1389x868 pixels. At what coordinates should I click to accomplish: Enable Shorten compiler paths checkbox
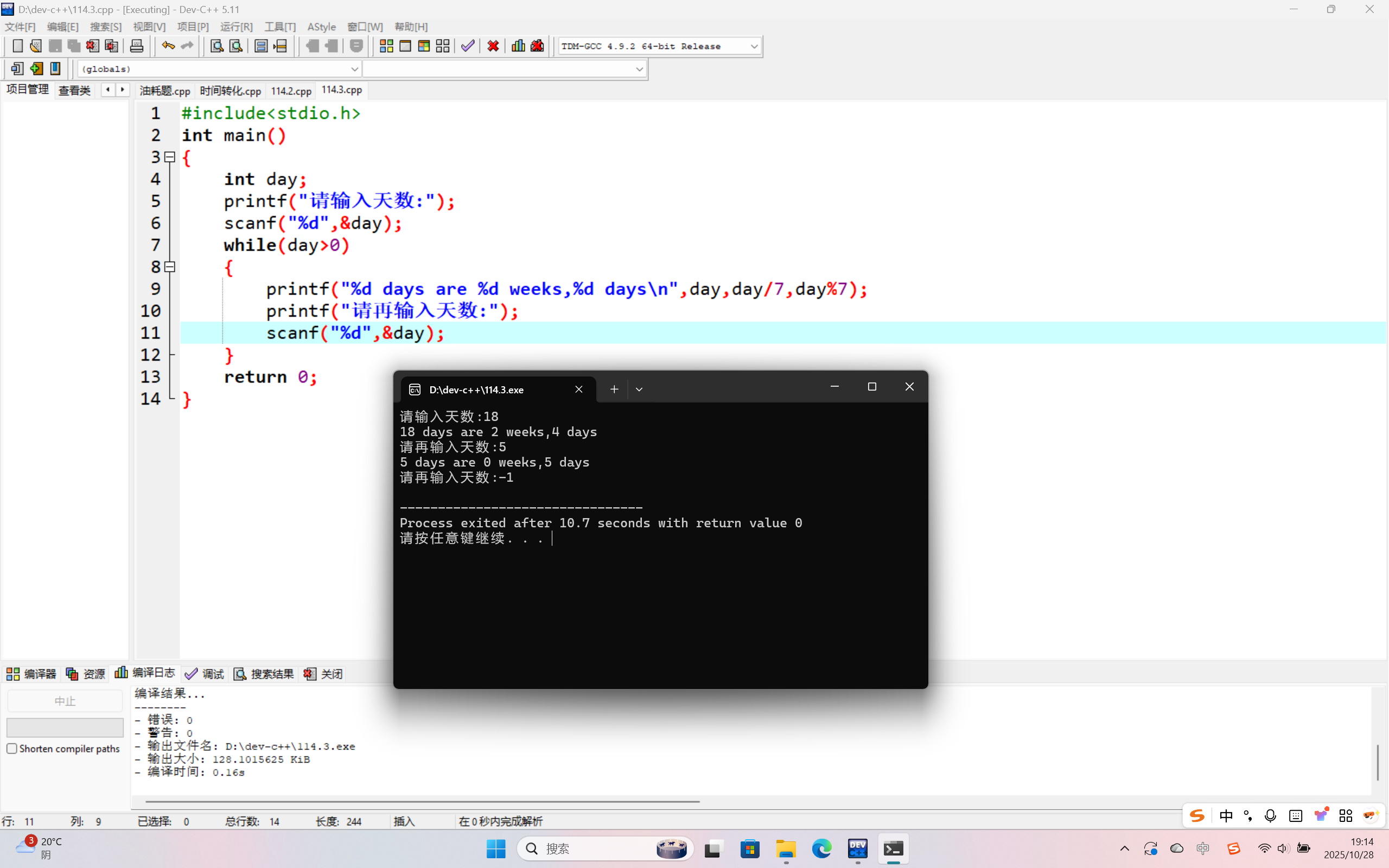point(12,749)
